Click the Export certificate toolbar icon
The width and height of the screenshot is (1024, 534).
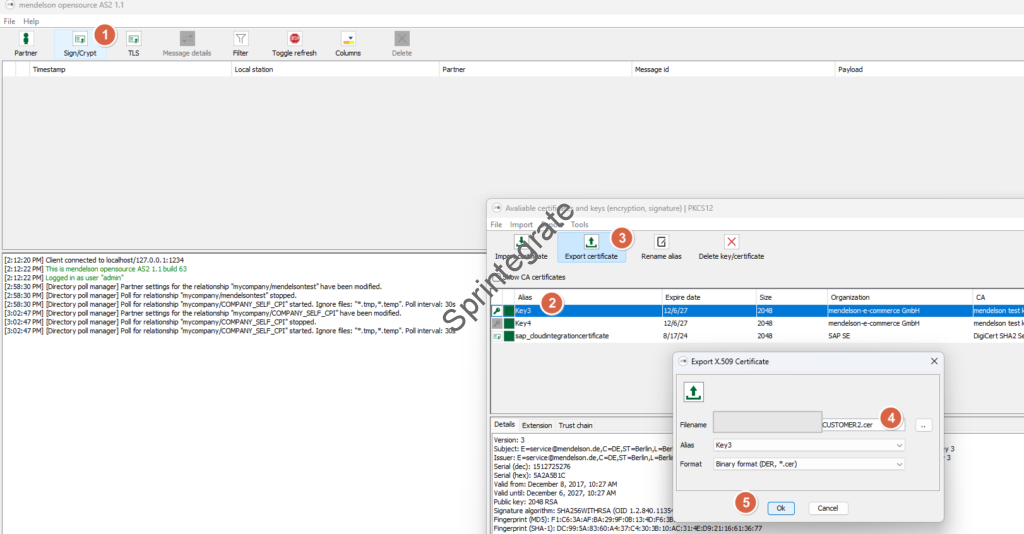coord(591,242)
